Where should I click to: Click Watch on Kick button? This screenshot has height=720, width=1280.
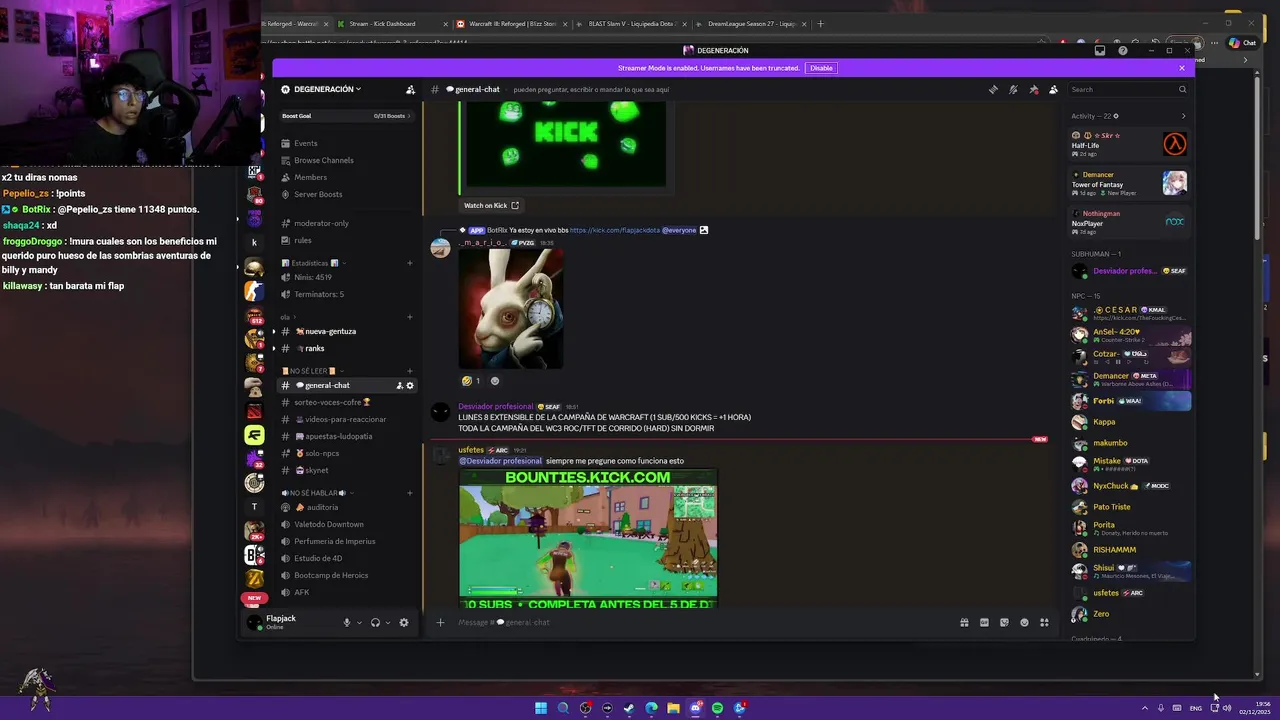tap(491, 205)
